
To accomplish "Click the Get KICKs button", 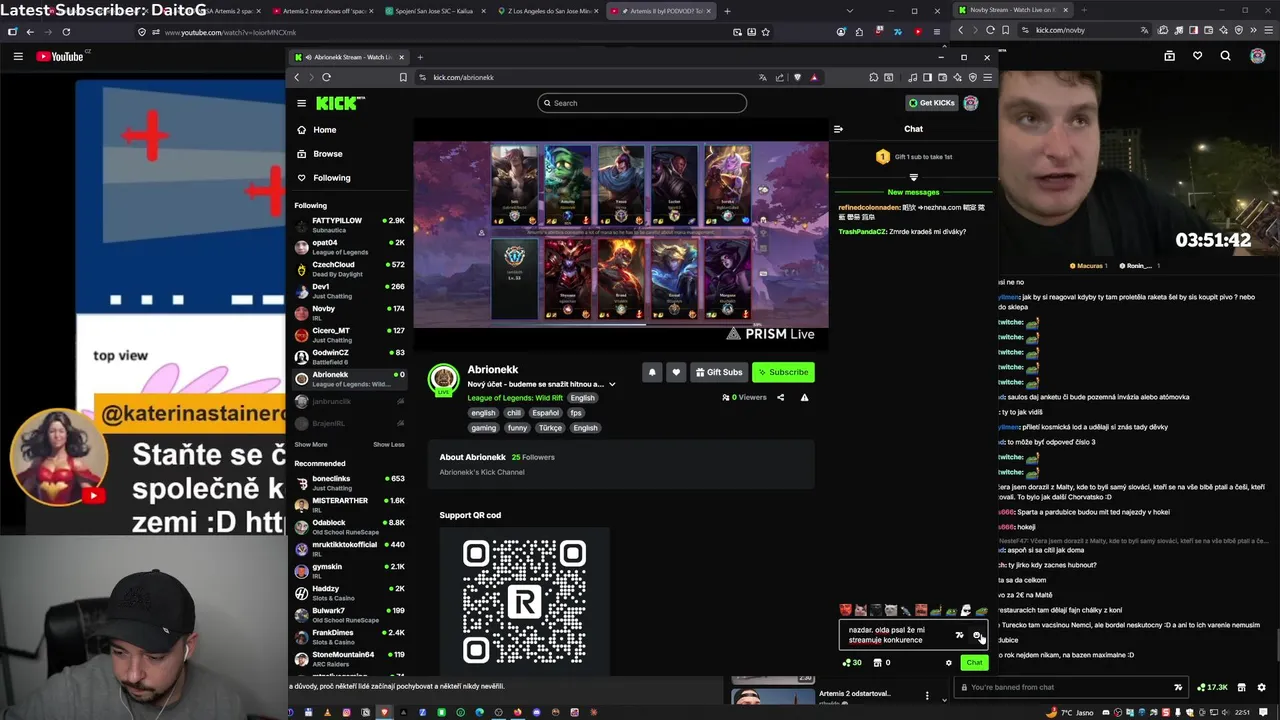I will (x=931, y=103).
